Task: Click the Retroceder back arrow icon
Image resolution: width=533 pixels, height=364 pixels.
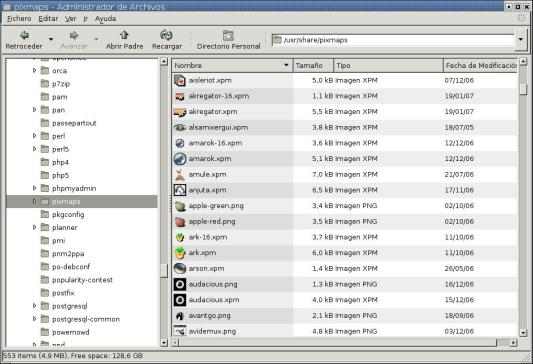Action: [x=24, y=35]
